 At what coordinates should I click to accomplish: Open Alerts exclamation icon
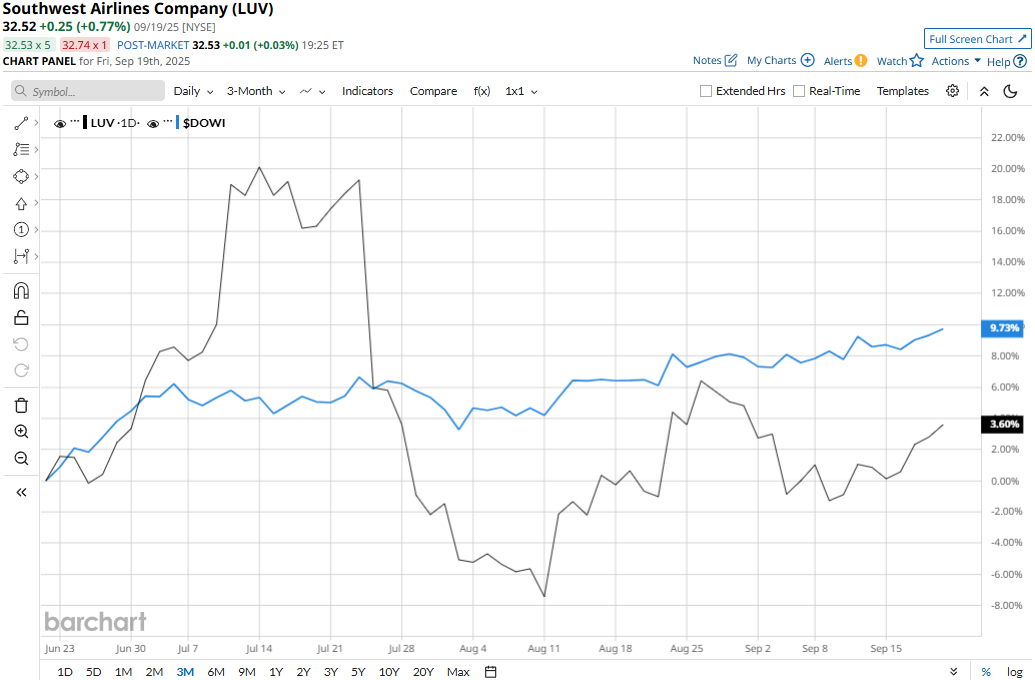click(x=861, y=61)
